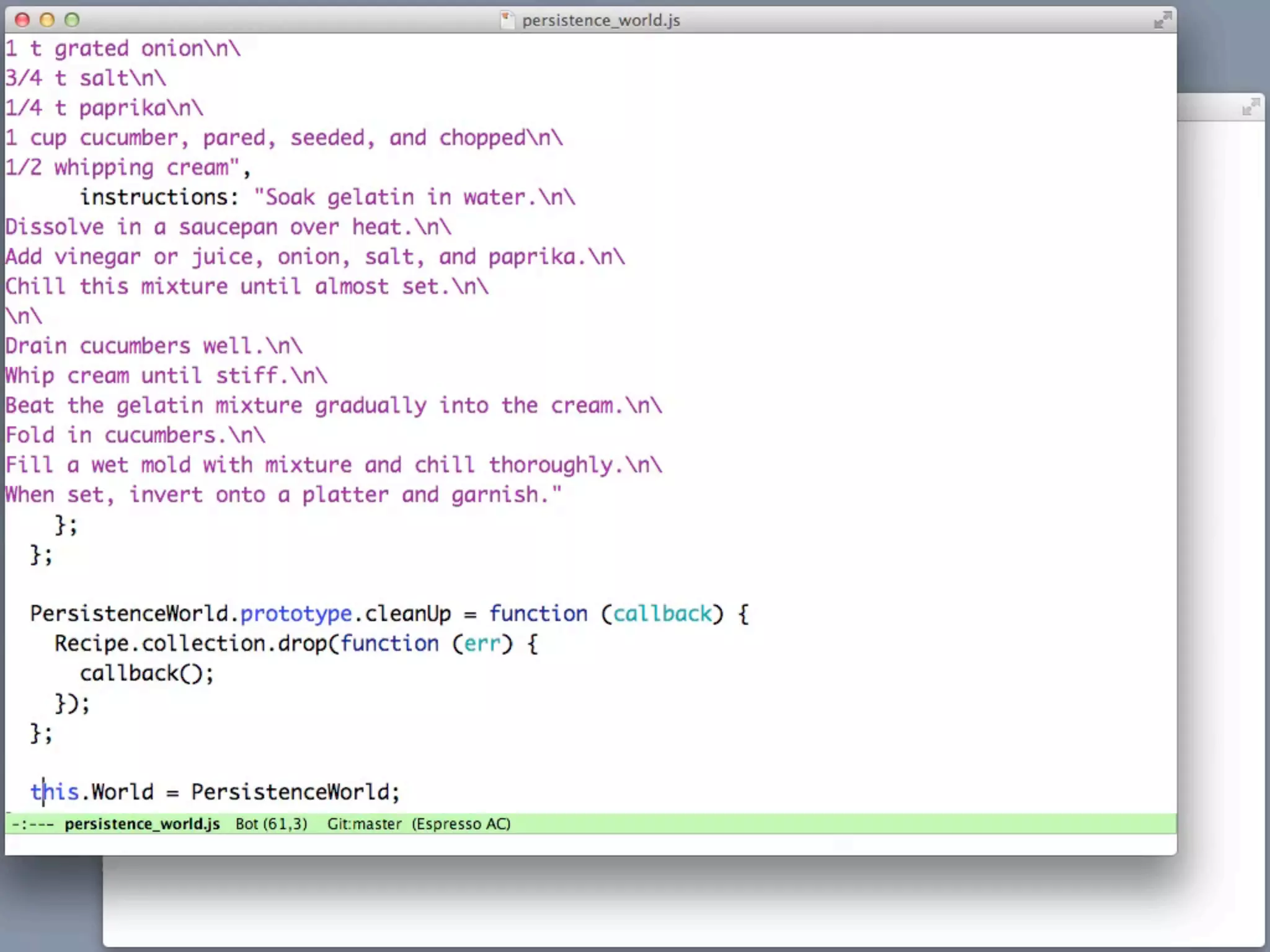The height and width of the screenshot is (952, 1270).
Task: Click on 'Recipe.collection.drop' call
Action: [x=190, y=643]
